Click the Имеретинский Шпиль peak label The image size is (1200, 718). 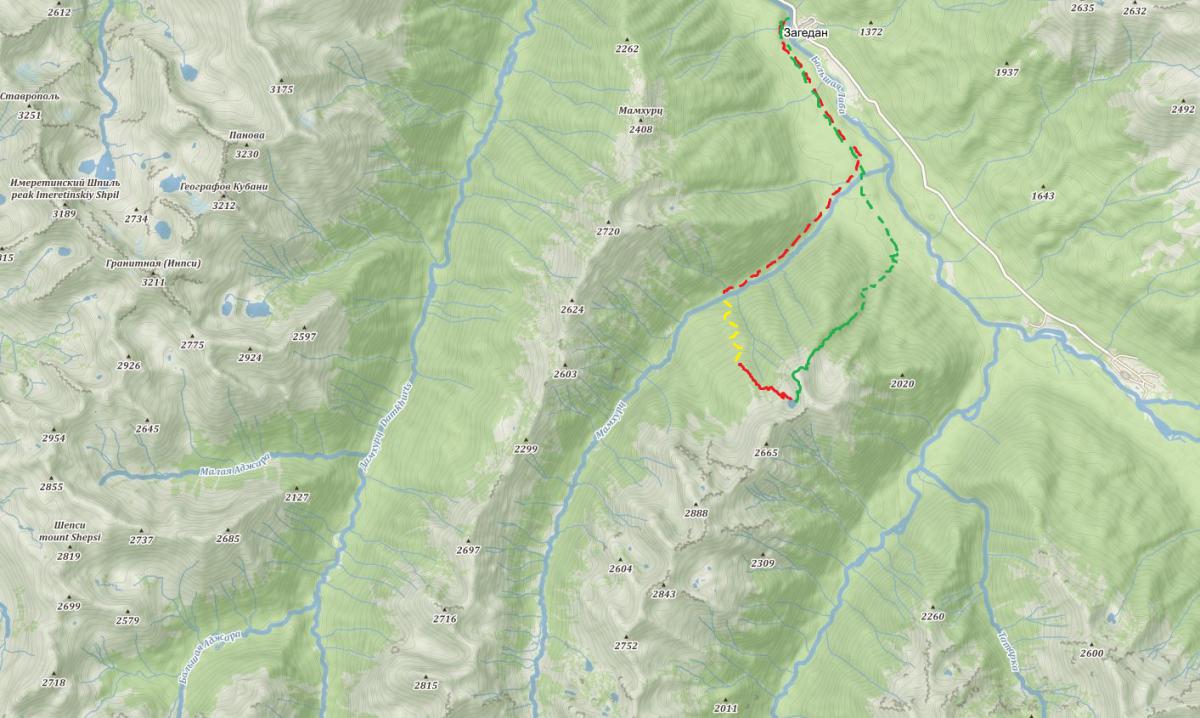click(x=64, y=190)
